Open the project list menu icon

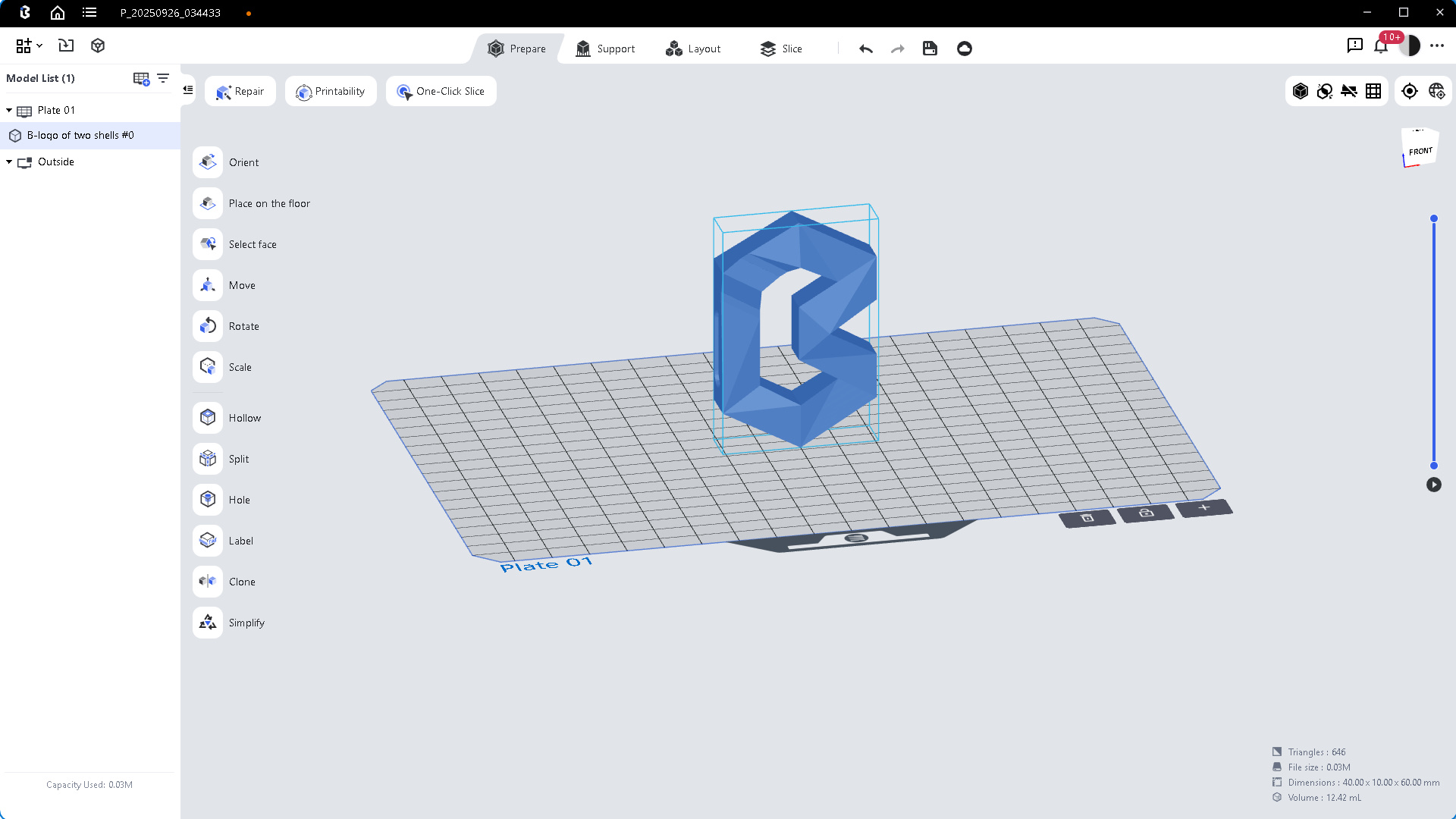pos(89,13)
